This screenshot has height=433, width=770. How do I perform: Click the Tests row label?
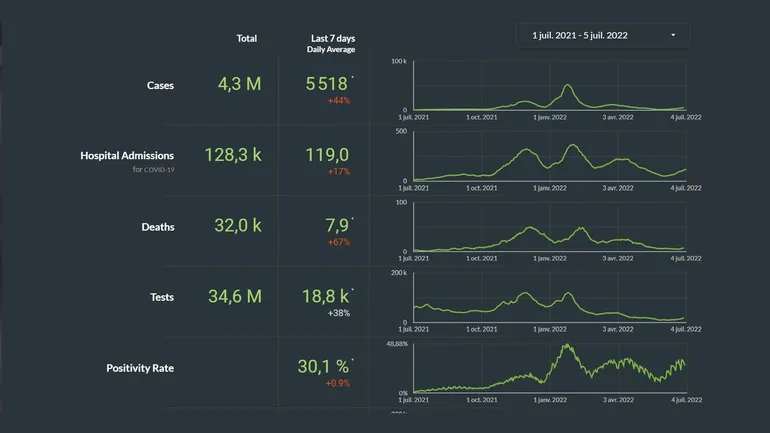tap(160, 297)
